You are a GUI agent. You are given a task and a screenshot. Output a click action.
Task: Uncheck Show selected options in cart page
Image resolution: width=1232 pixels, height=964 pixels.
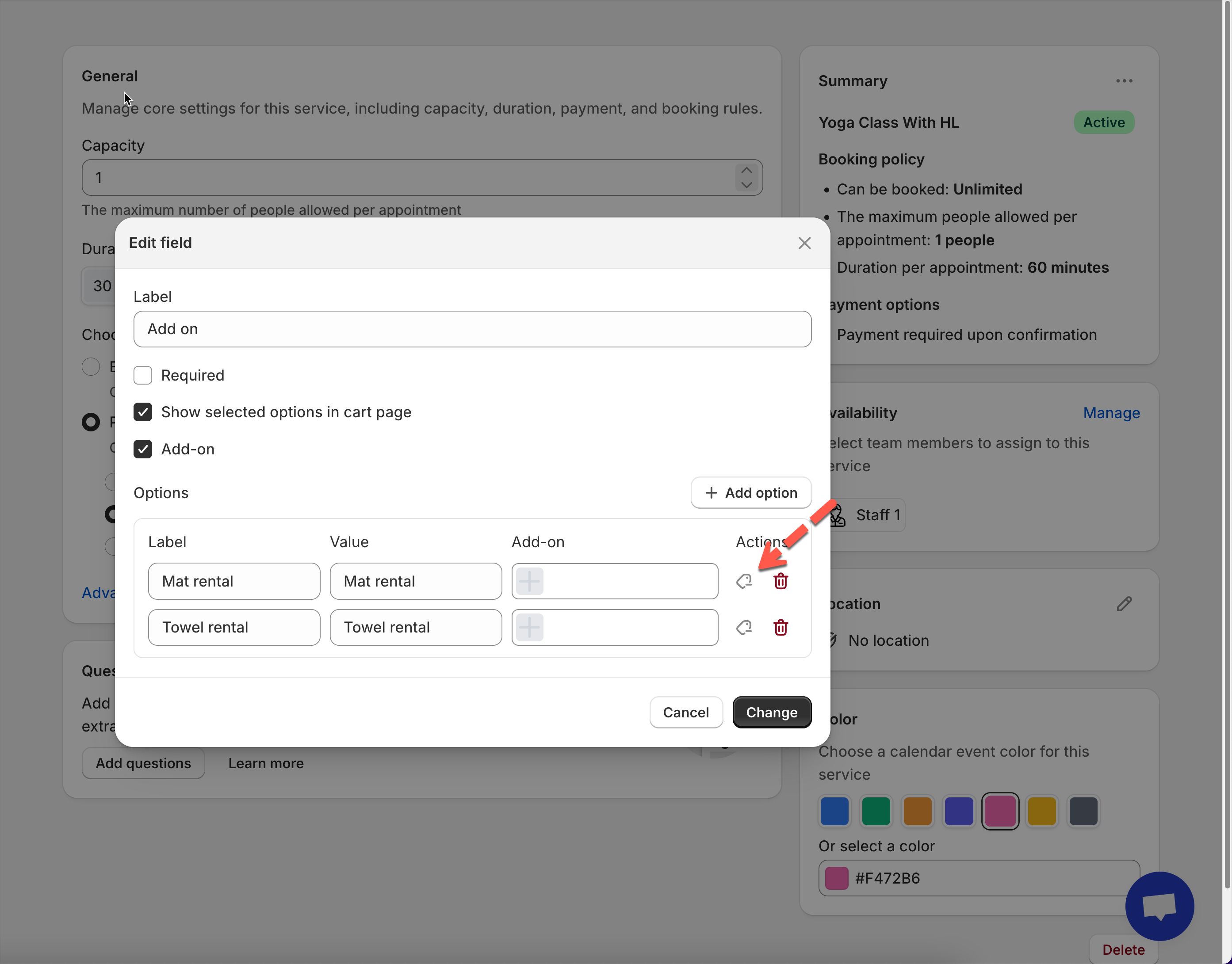point(143,412)
